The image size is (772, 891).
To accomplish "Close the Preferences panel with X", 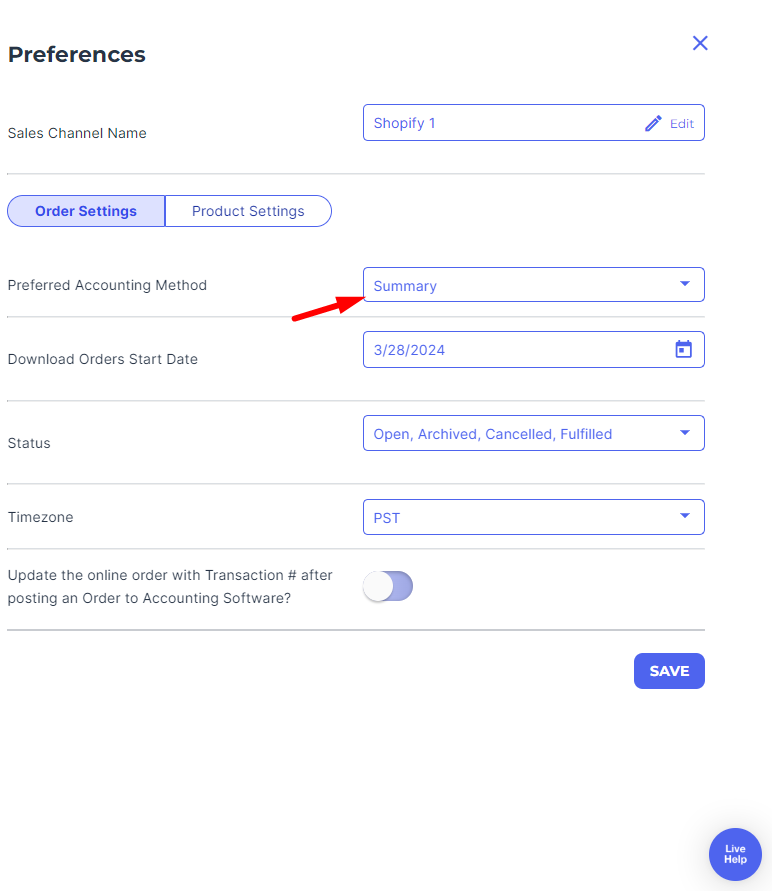I will point(700,43).
